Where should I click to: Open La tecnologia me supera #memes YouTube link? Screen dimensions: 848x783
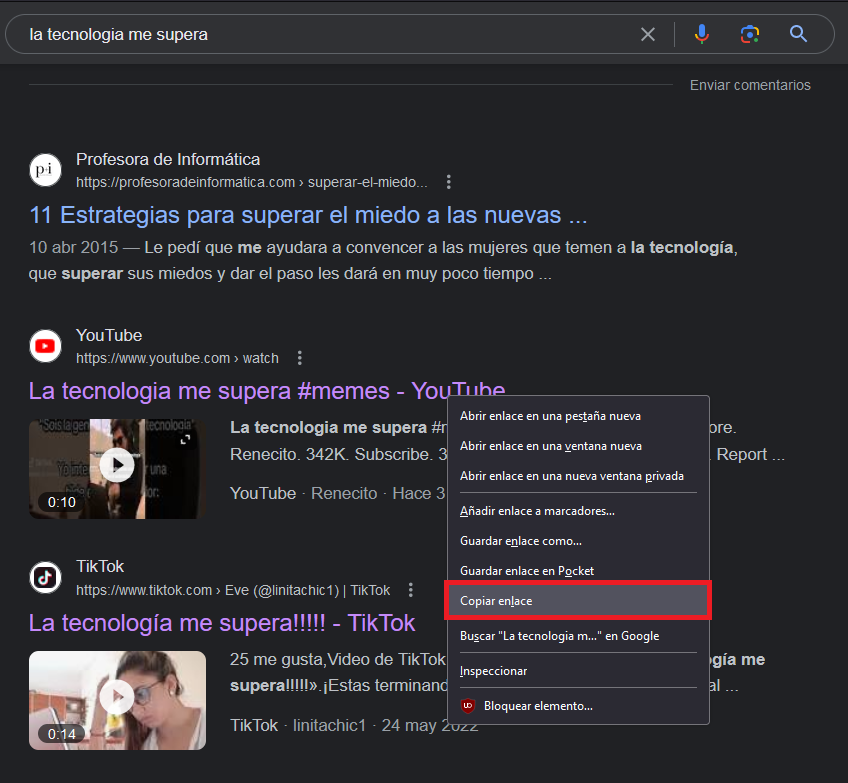tap(267, 391)
